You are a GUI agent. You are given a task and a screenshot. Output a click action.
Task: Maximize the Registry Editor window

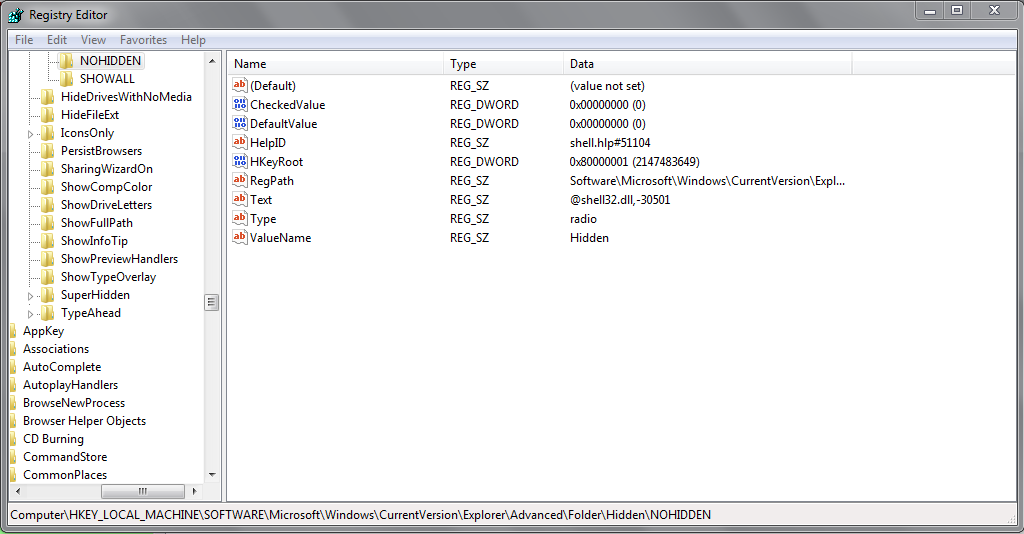[957, 10]
